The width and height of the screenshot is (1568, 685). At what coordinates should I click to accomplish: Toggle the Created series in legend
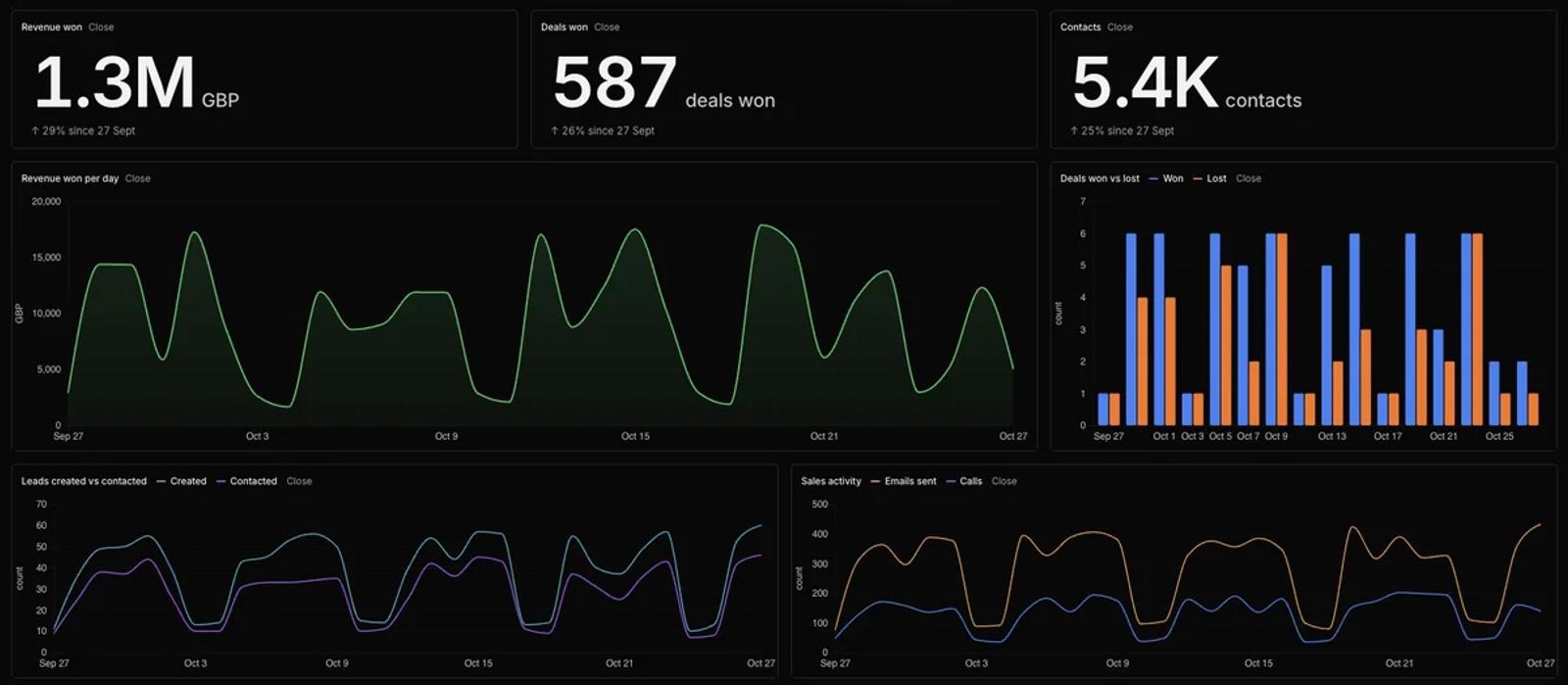181,481
